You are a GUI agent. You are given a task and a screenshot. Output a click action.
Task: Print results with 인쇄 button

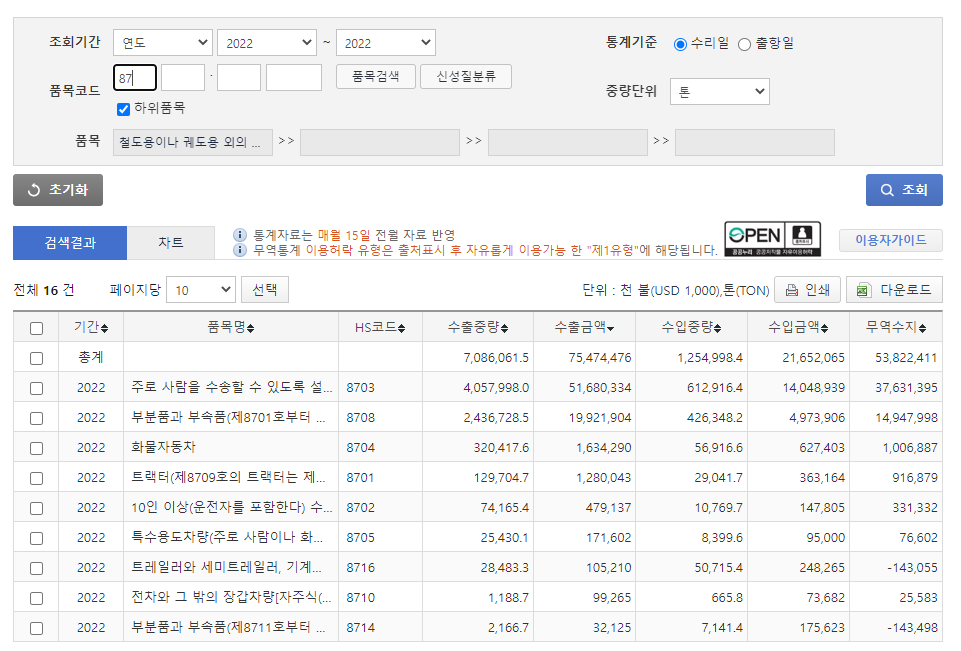coord(807,289)
